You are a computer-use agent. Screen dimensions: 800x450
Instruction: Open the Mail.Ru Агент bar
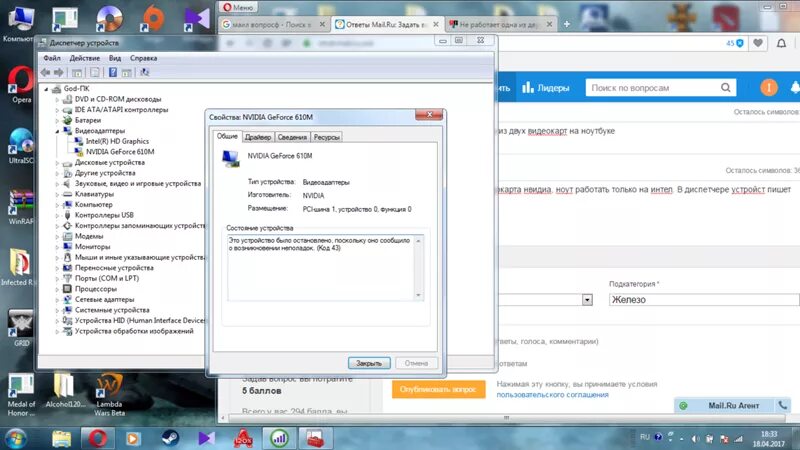click(733, 406)
